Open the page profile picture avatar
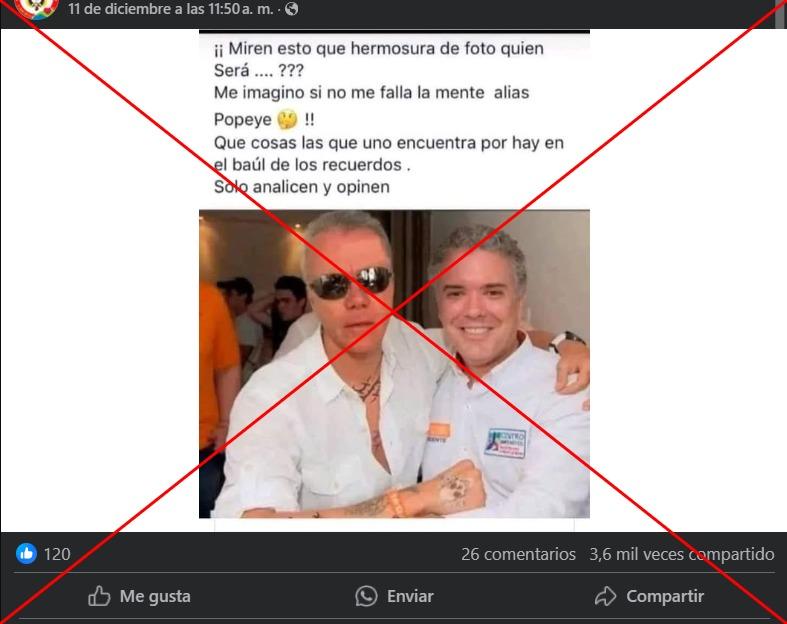 coord(35,8)
